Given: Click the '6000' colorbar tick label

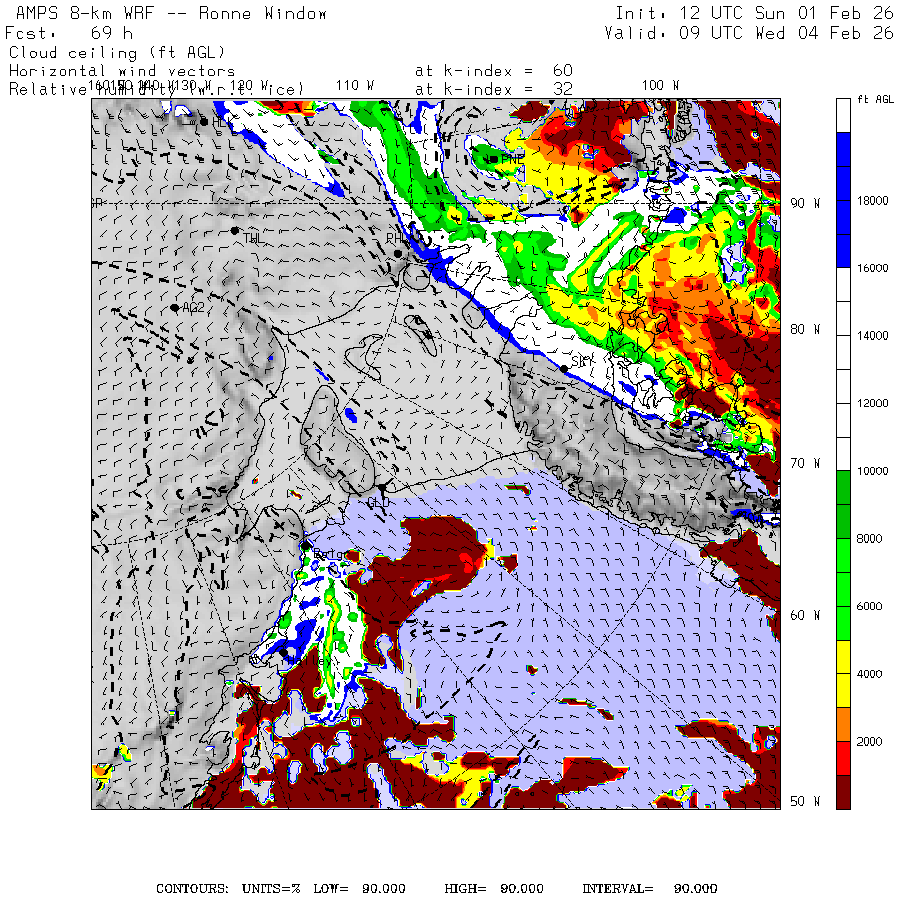Looking at the screenshot, I should click(x=869, y=607).
